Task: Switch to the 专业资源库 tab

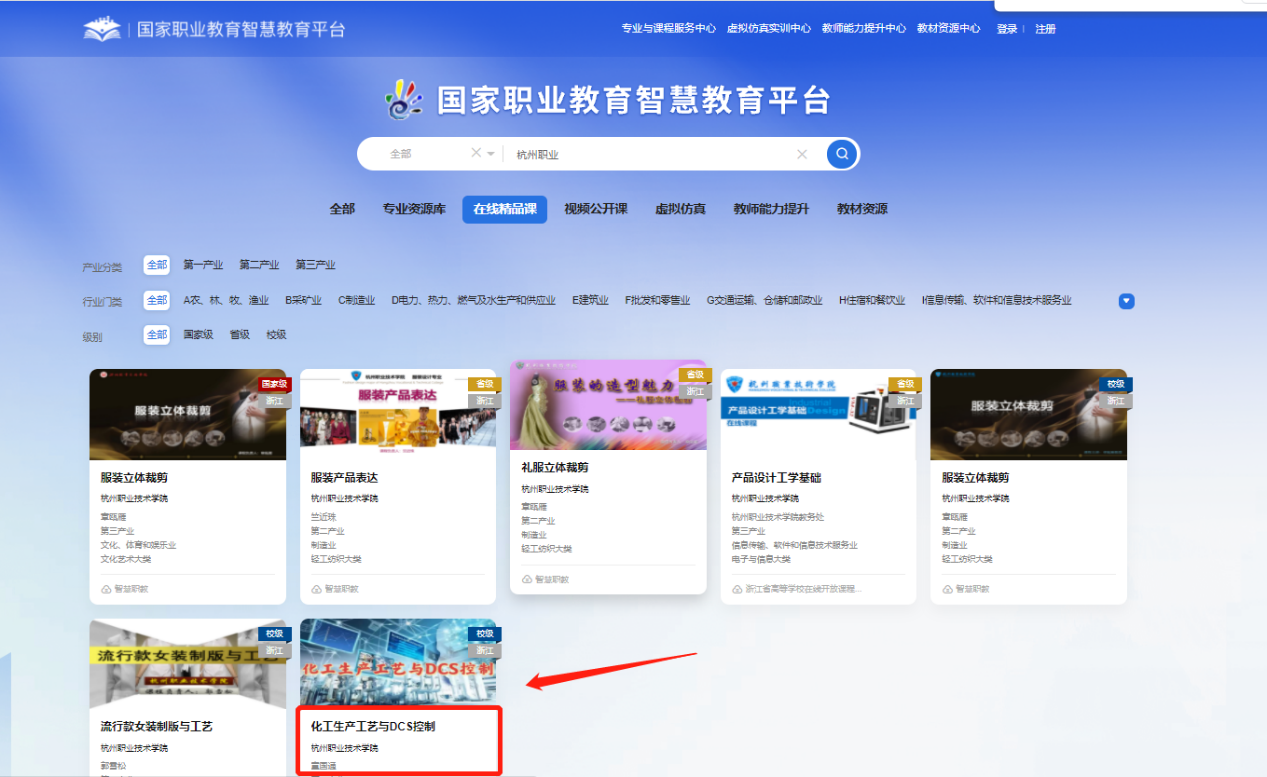Action: click(x=414, y=209)
